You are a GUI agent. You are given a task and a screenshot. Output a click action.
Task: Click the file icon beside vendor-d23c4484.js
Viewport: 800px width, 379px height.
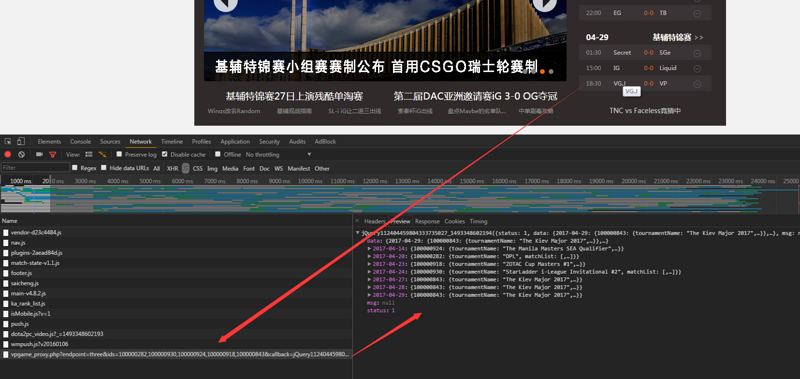[6, 233]
